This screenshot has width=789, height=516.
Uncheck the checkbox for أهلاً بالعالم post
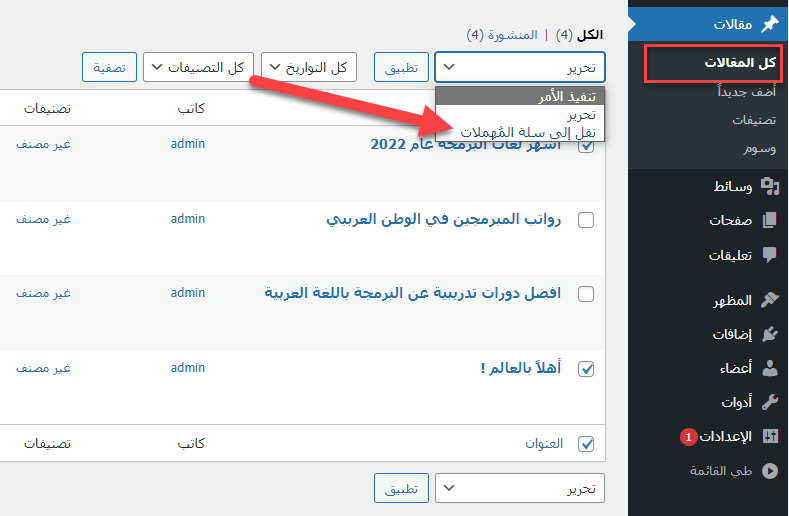point(586,369)
